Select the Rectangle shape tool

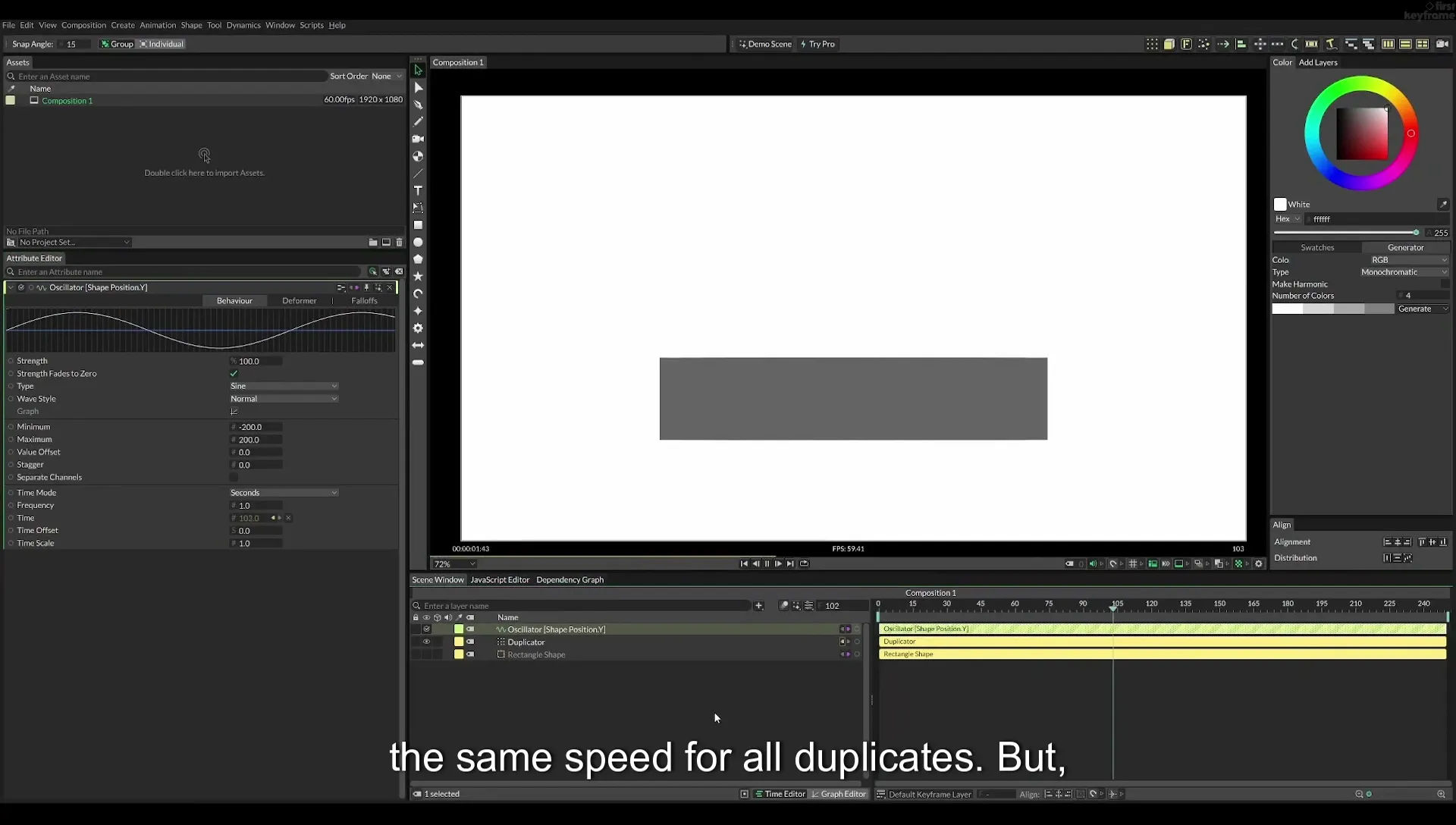pos(418,225)
